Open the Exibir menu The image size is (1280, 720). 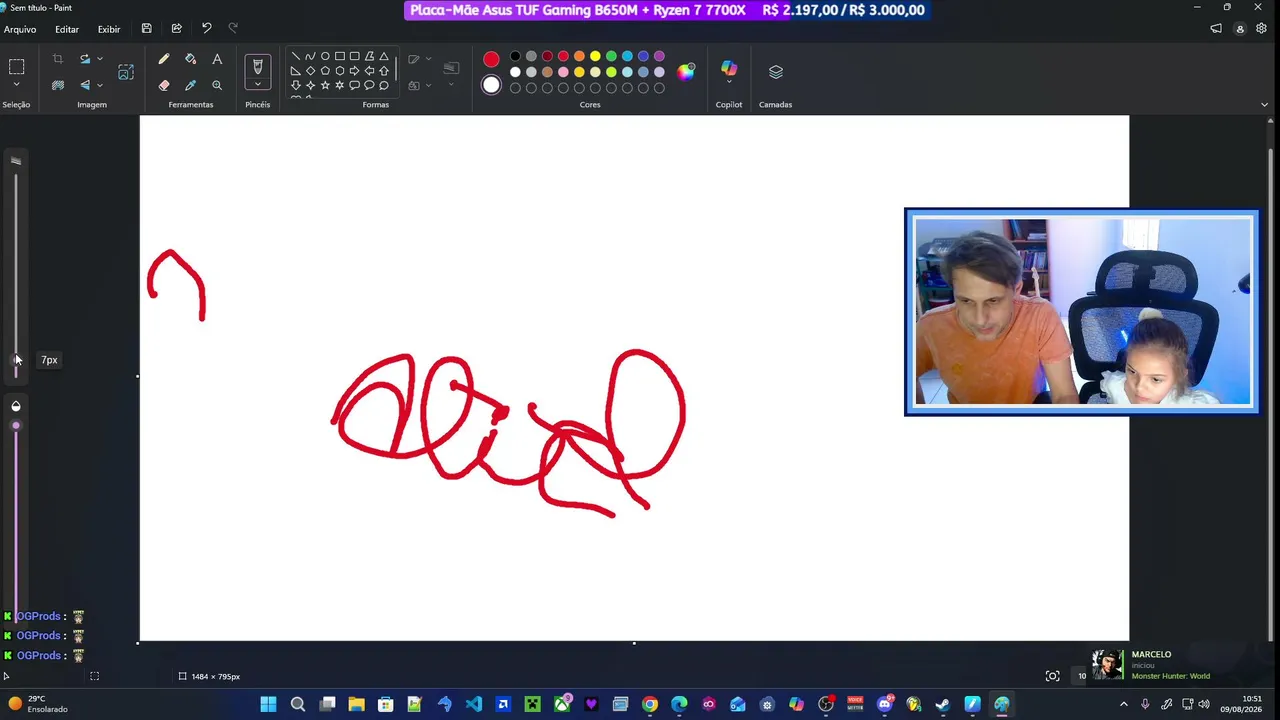(x=109, y=29)
